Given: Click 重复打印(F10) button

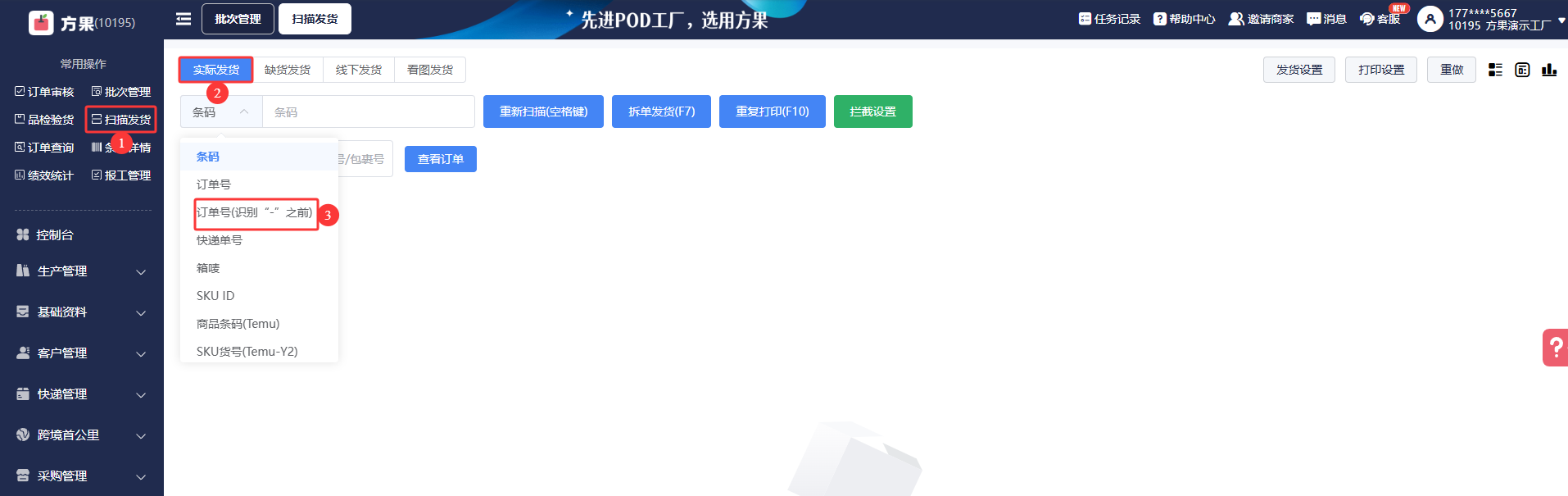Looking at the screenshot, I should [772, 111].
